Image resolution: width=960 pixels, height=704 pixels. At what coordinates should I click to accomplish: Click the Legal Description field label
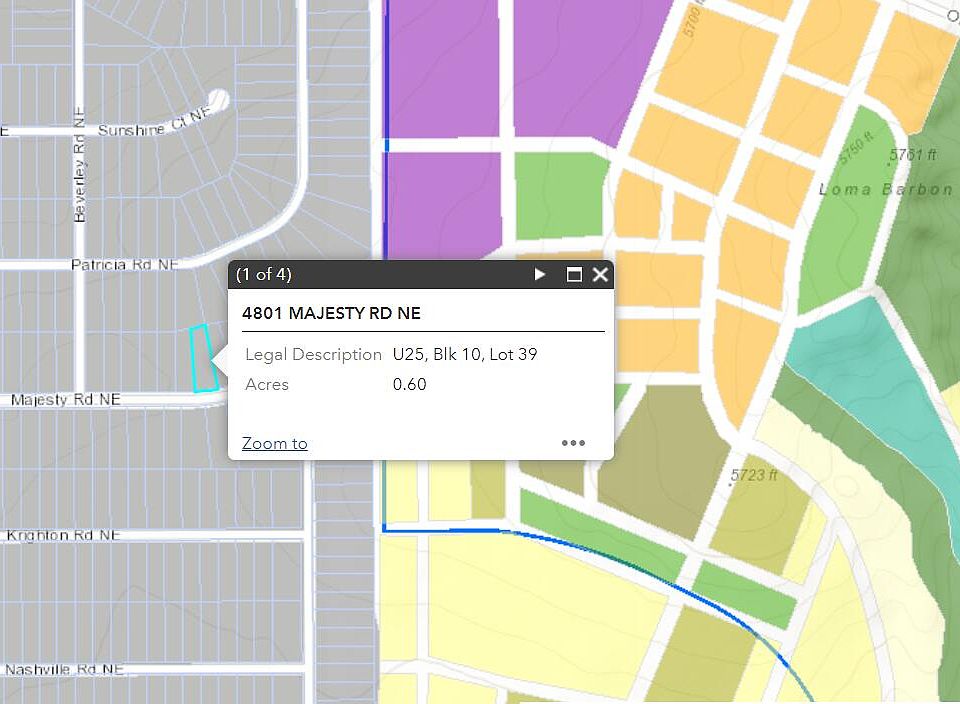313,354
